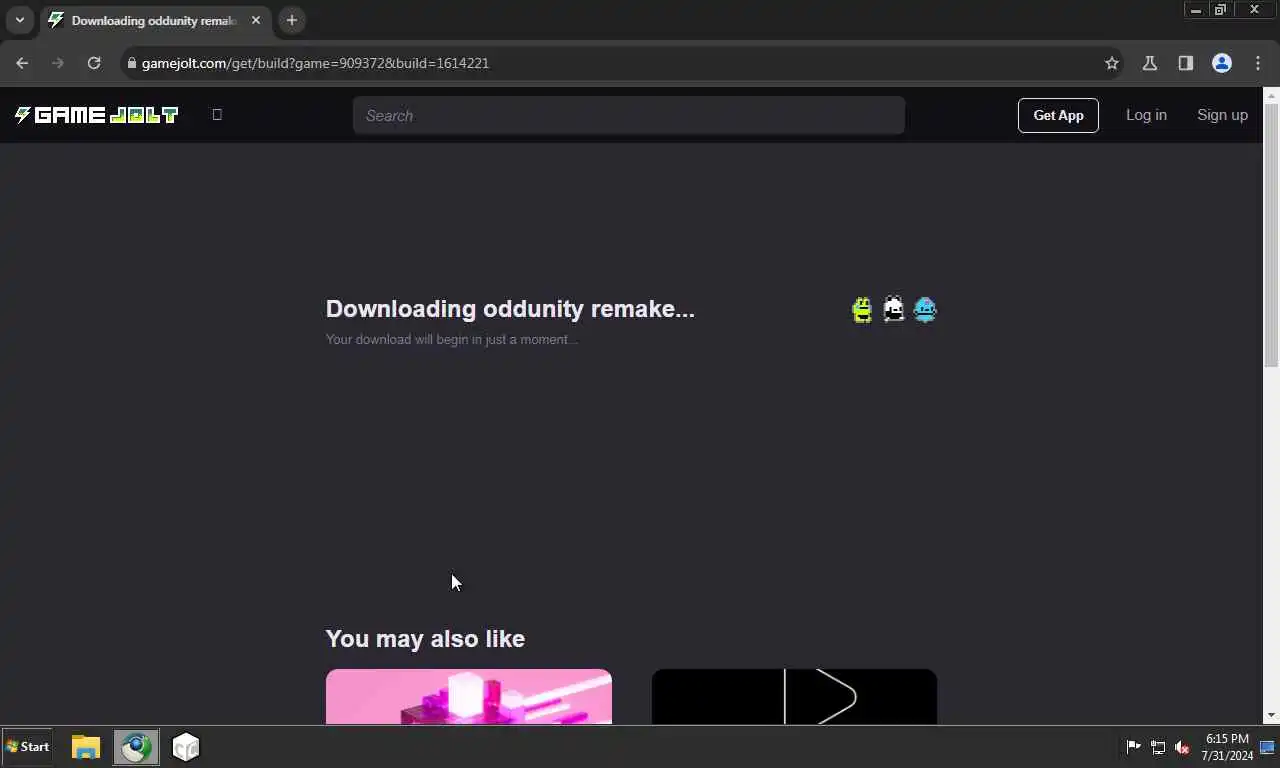Restore down the Chrome window

1220,10
